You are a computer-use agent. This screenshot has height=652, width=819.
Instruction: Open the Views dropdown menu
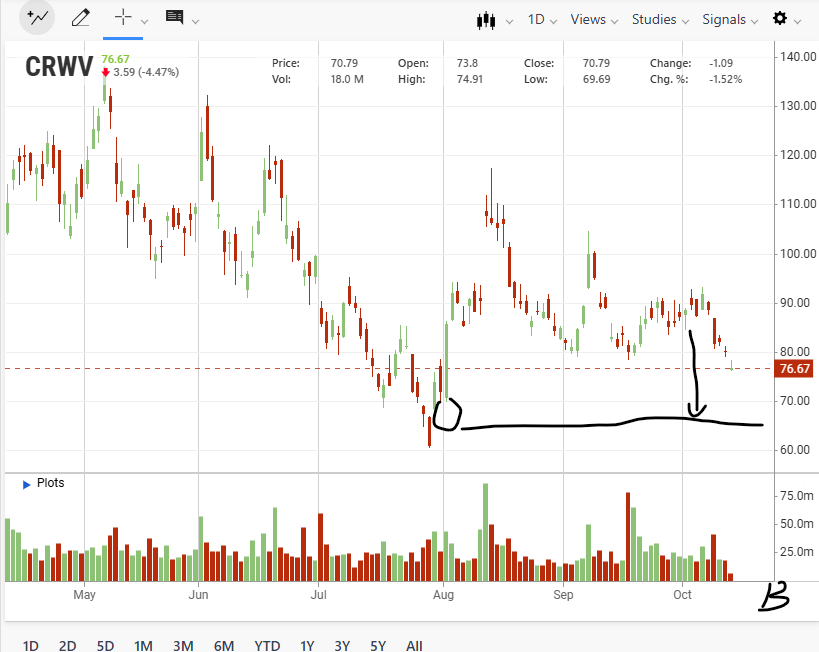pyautogui.click(x=594, y=20)
